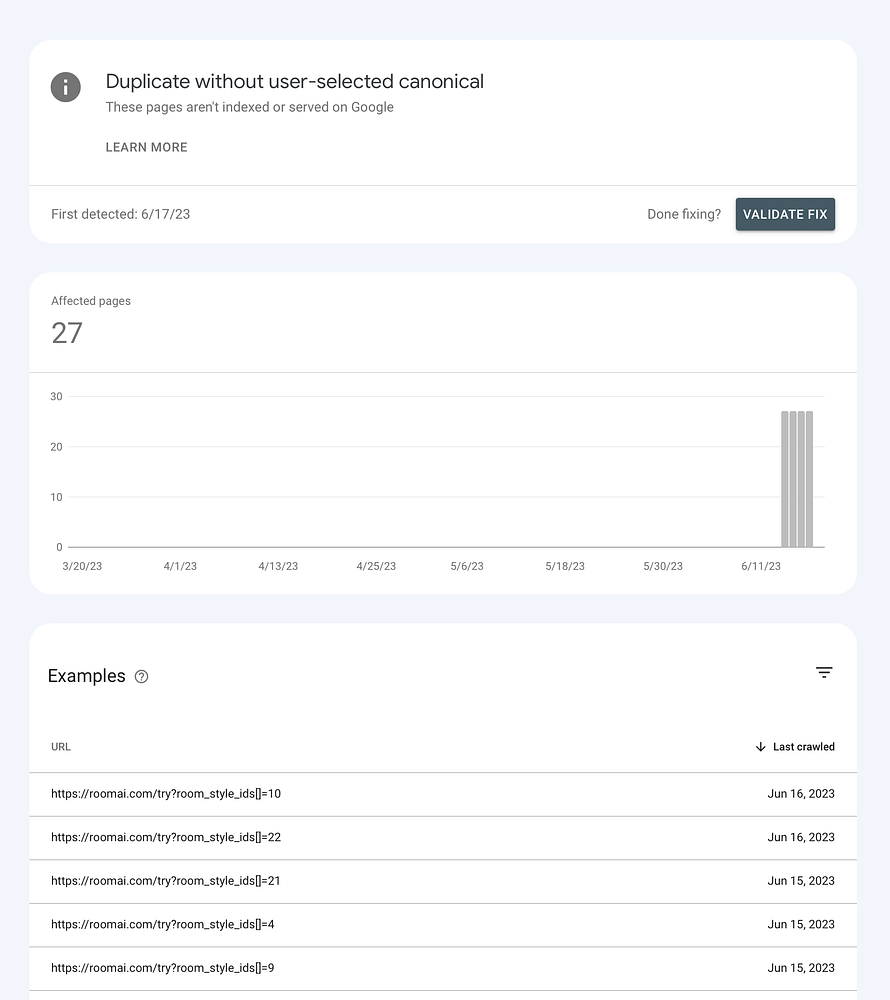This screenshot has width=890, height=1000.
Task: Open the URL row ending in room_style_ids[]=21
Action: [x=166, y=881]
